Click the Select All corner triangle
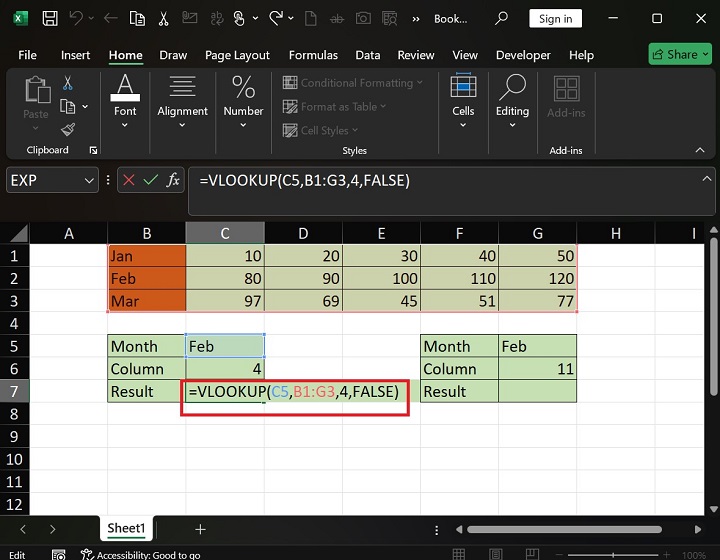This screenshot has width=720, height=560. 18,233
